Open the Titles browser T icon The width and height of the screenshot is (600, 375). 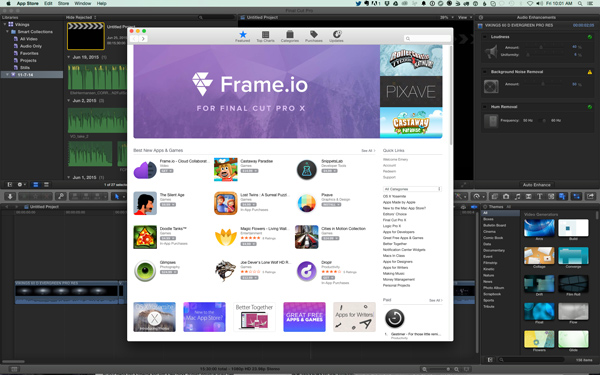pyautogui.click(x=540, y=196)
